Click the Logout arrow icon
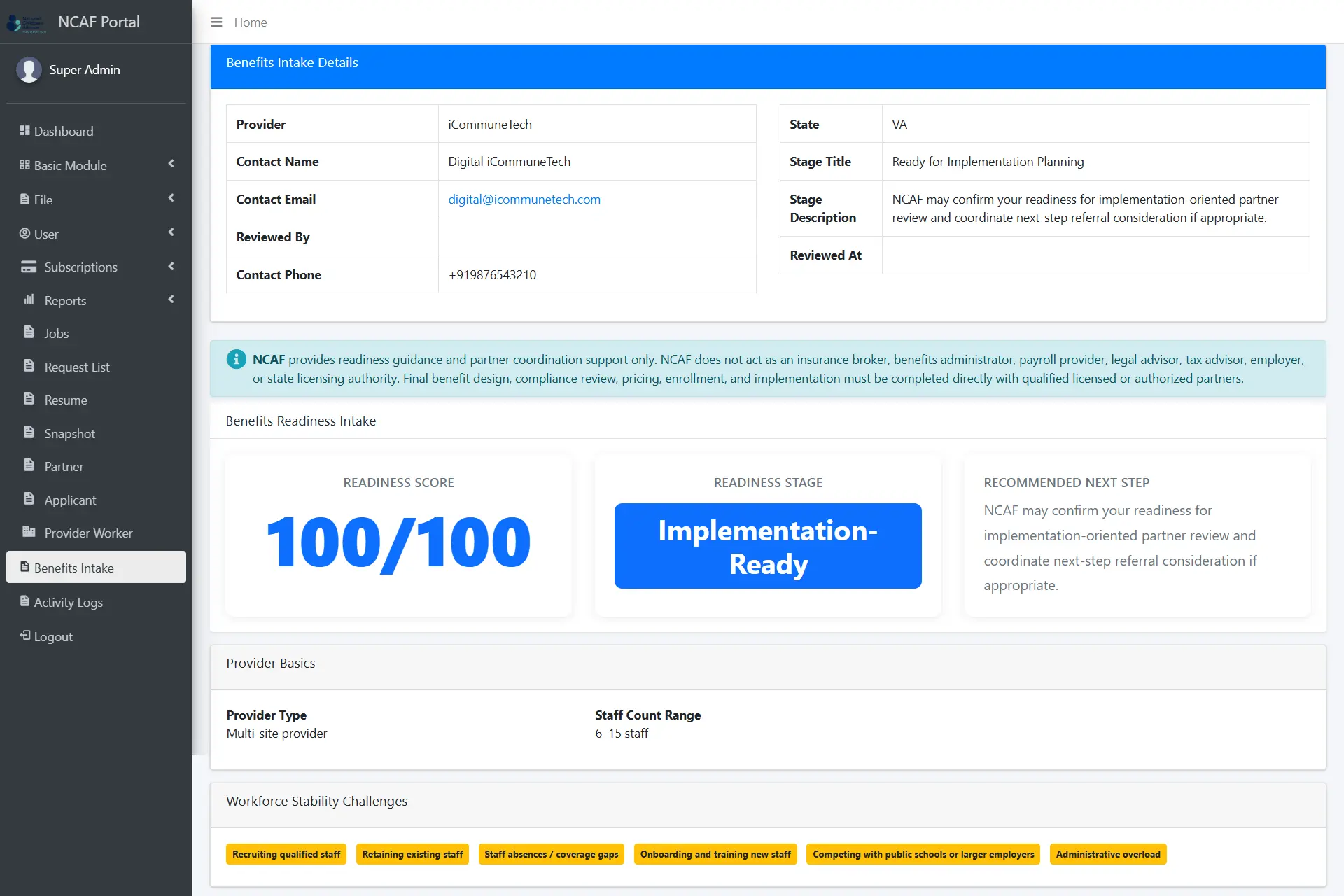 click(x=24, y=636)
